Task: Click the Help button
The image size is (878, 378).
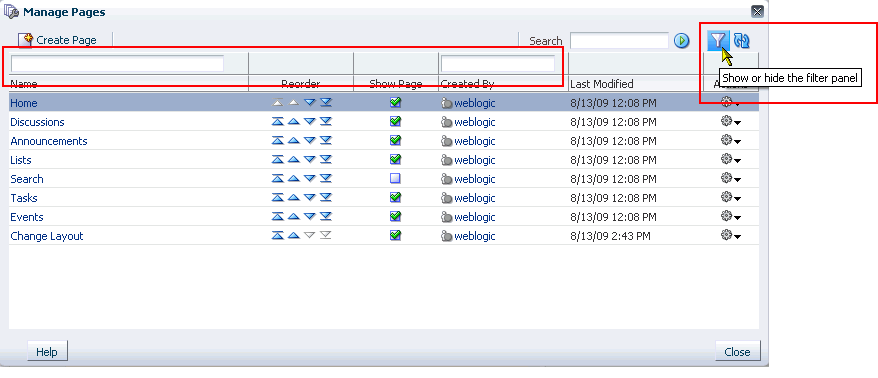Action: [47, 352]
